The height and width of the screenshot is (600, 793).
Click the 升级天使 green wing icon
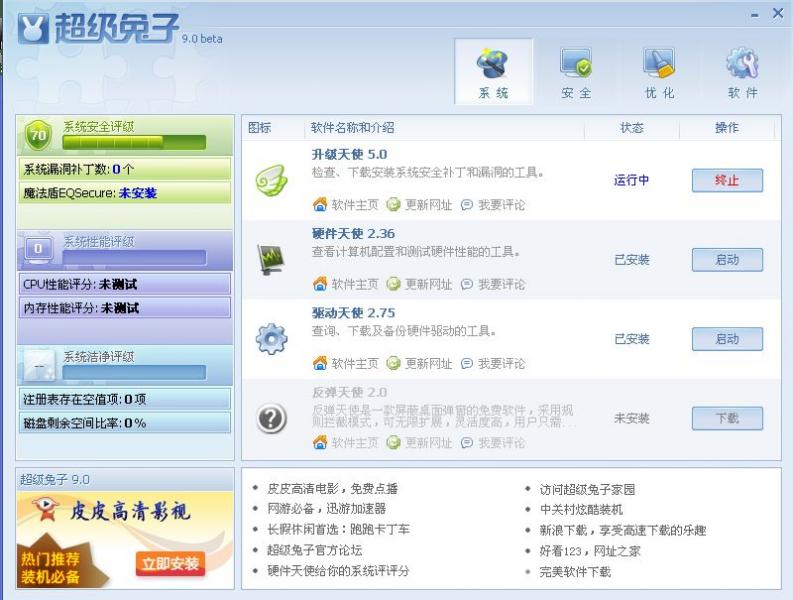pos(271,180)
